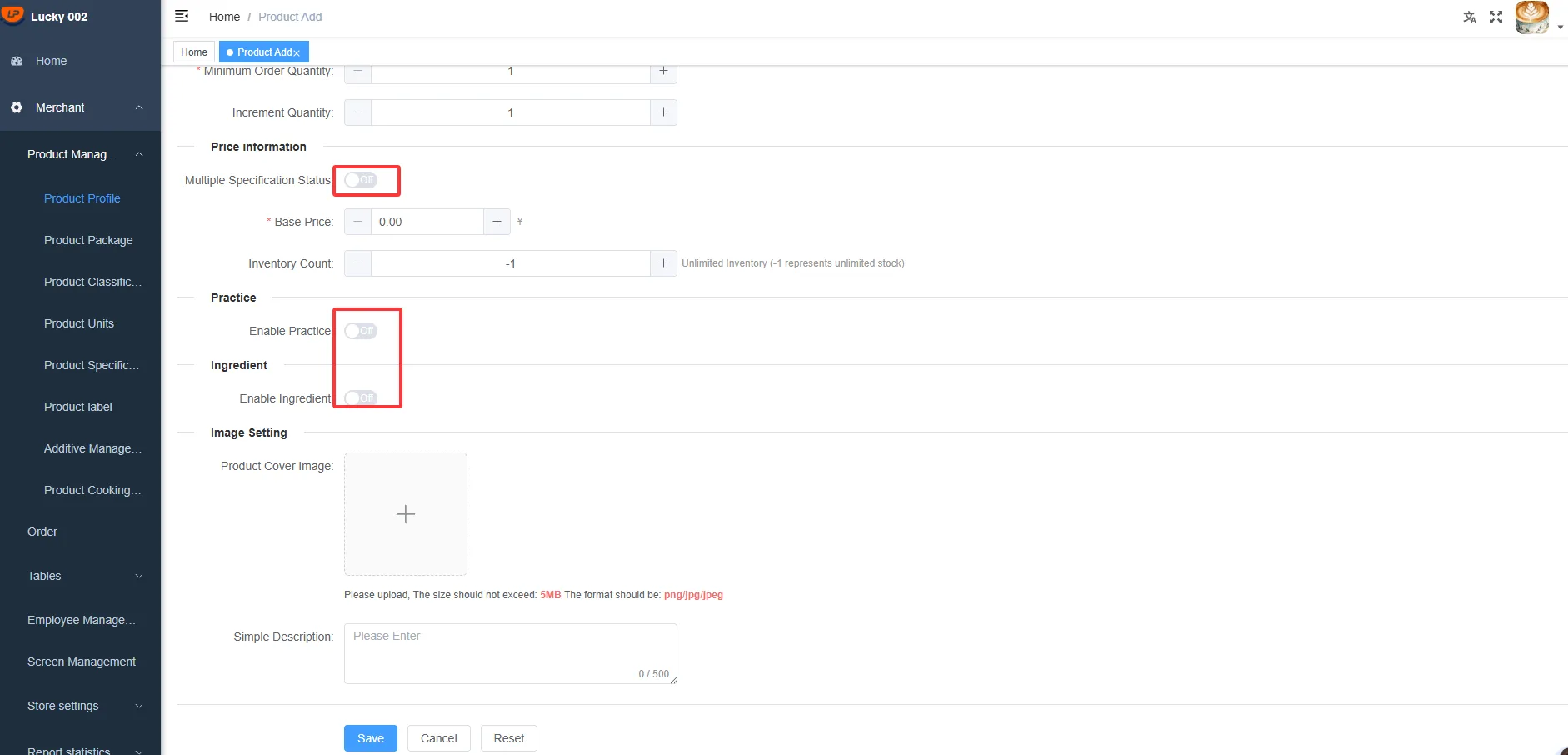
Task: Open Product Package in sidebar
Action: [x=88, y=240]
